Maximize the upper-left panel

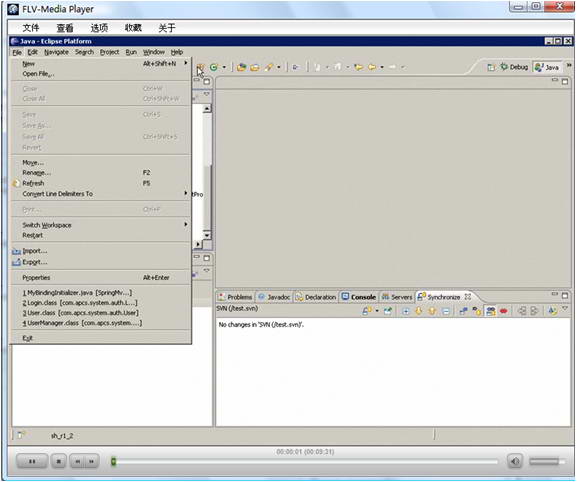tap(207, 81)
